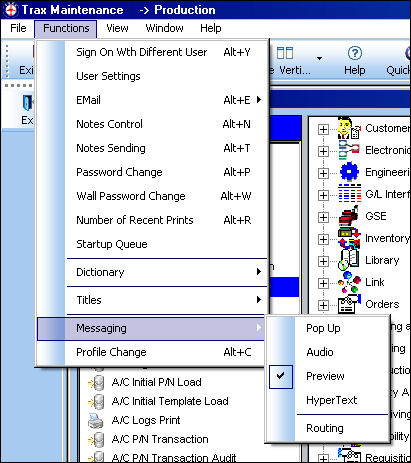Expand the Inventory tree node
The image size is (411, 463).
click(x=323, y=239)
